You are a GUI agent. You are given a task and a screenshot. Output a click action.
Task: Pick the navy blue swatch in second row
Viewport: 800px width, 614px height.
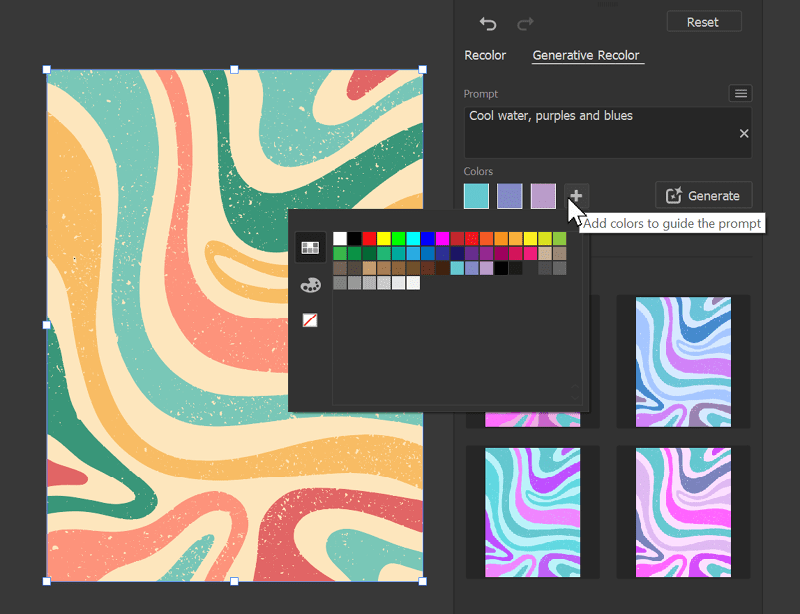457,253
